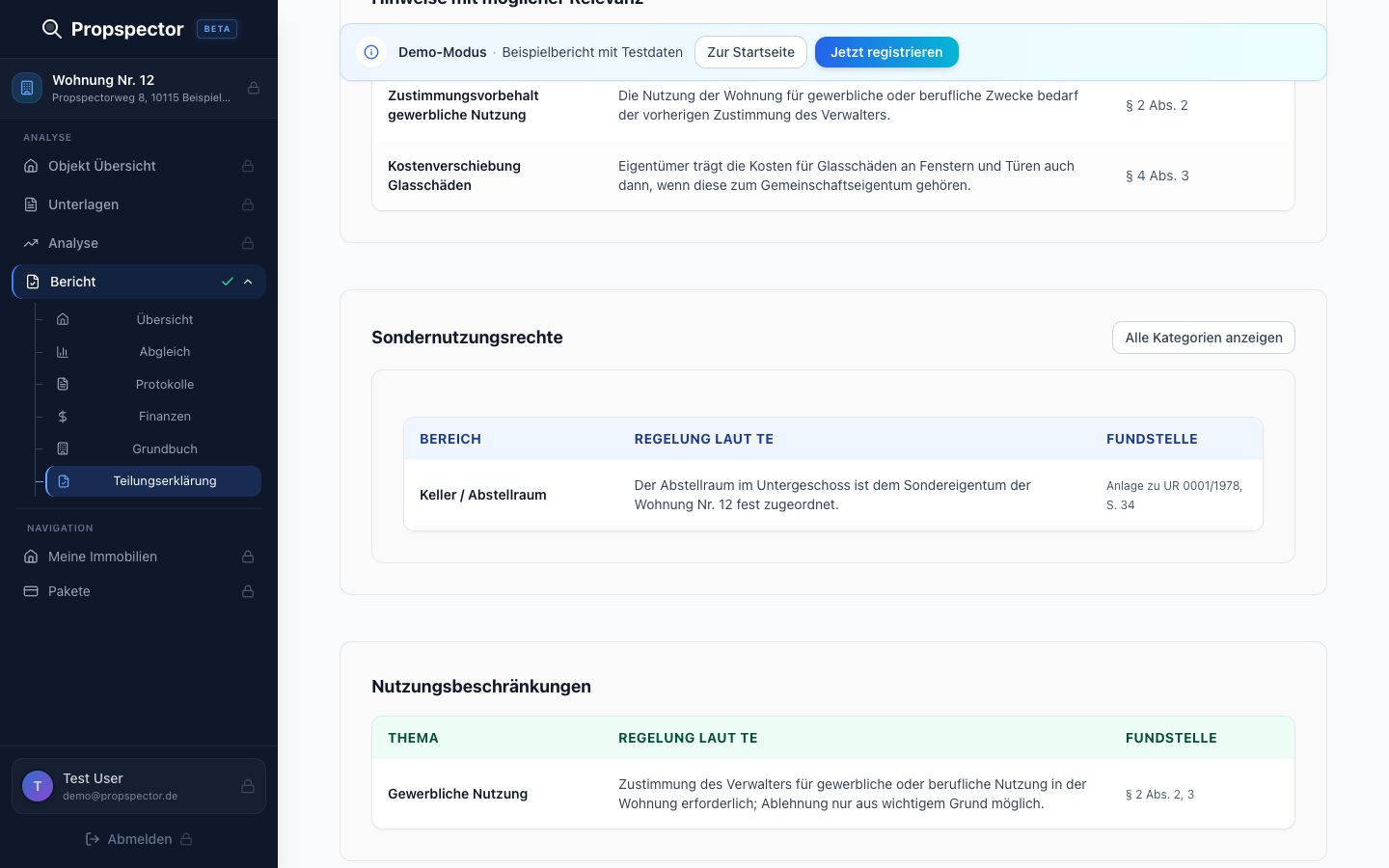Click the file icon of Teilungserklärung
The height and width of the screenshot is (868, 1389).
pyautogui.click(x=64, y=481)
